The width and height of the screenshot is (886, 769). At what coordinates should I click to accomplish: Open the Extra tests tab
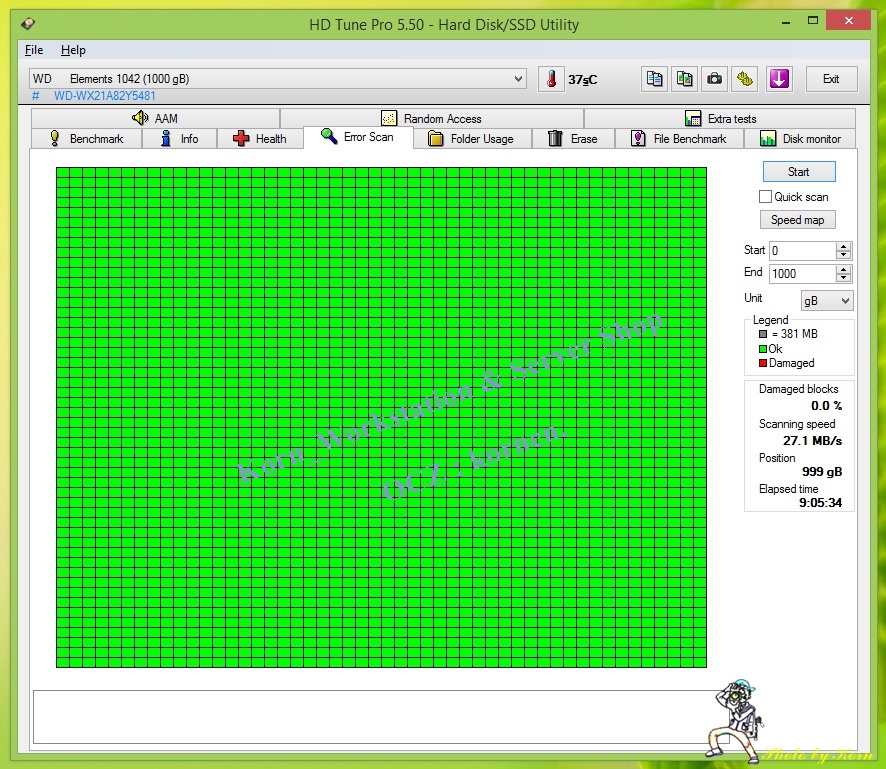[720, 118]
